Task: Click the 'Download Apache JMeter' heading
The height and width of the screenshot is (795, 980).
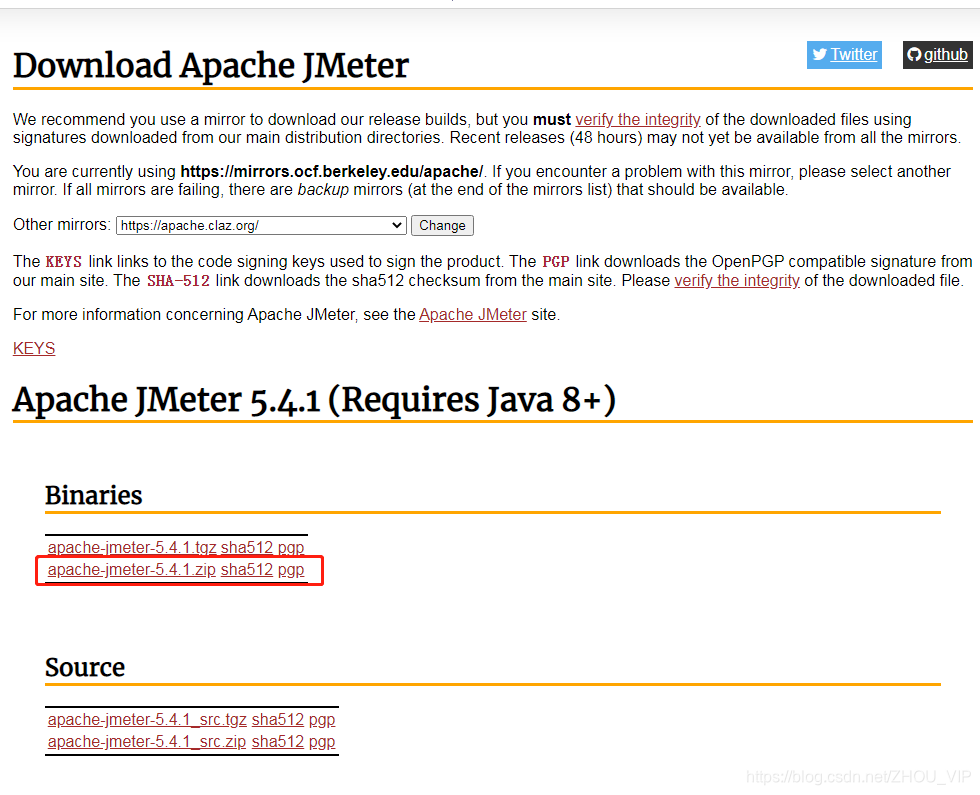Action: (211, 66)
